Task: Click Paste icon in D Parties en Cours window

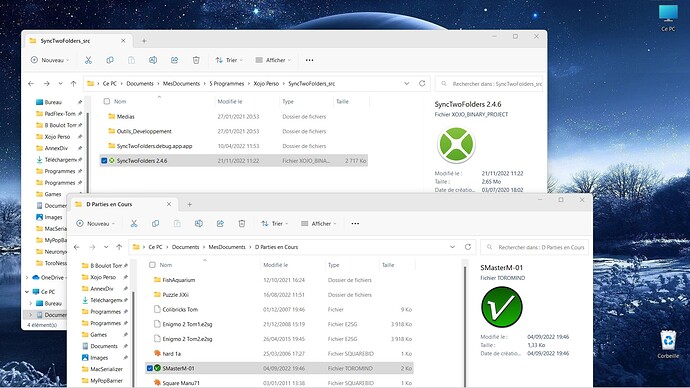Action: [x=177, y=223]
